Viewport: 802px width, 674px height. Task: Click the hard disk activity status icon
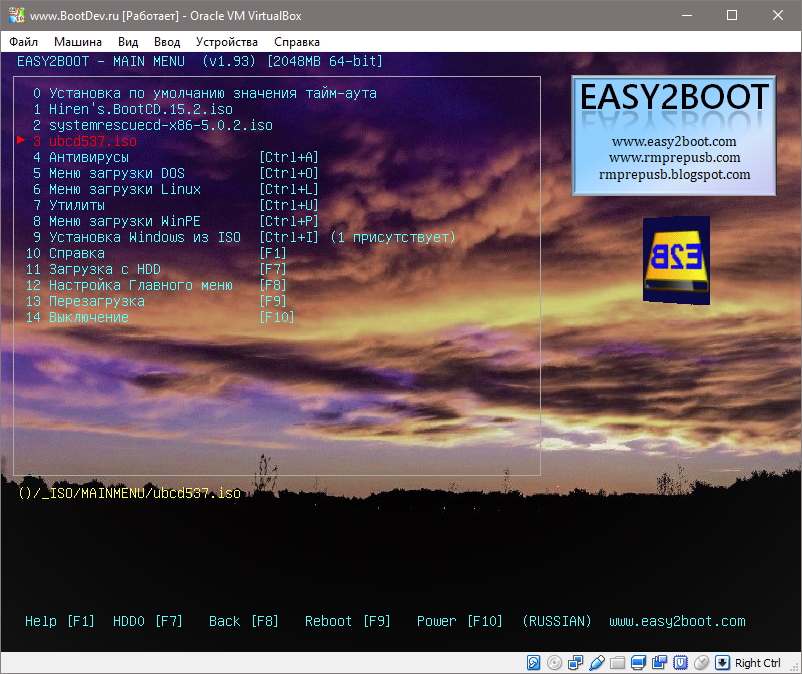coord(533,663)
